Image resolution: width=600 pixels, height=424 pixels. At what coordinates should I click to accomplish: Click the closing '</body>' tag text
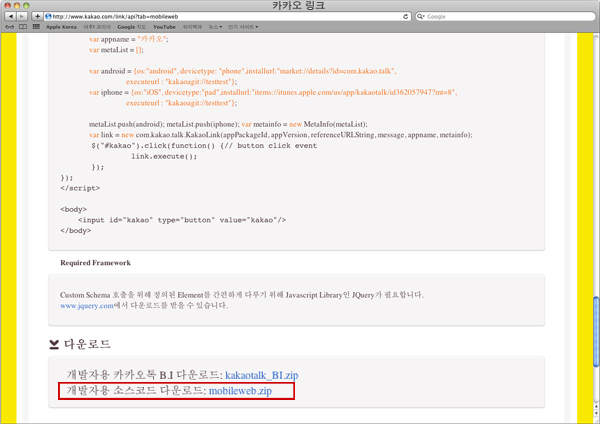pos(76,231)
